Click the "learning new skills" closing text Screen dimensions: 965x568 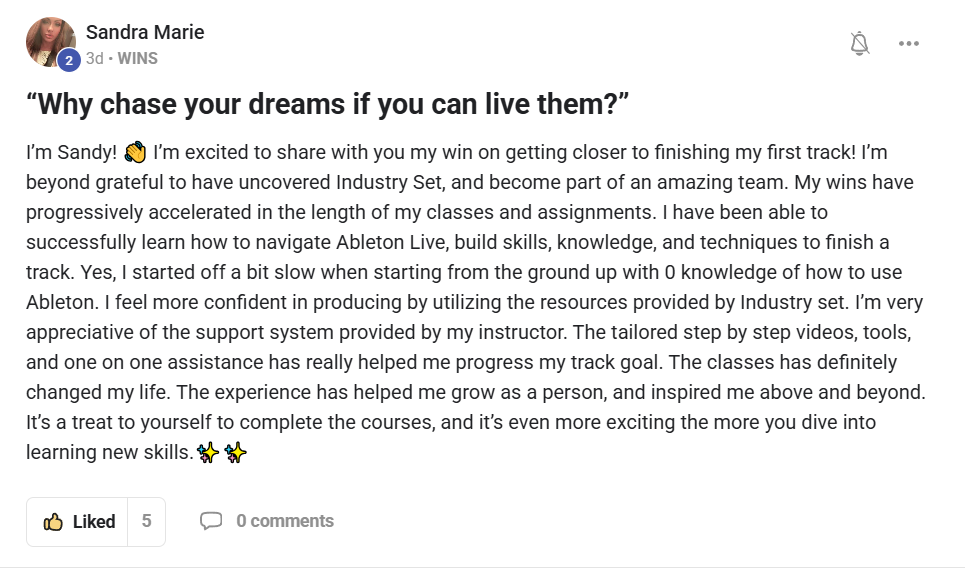pyautogui.click(x=108, y=453)
